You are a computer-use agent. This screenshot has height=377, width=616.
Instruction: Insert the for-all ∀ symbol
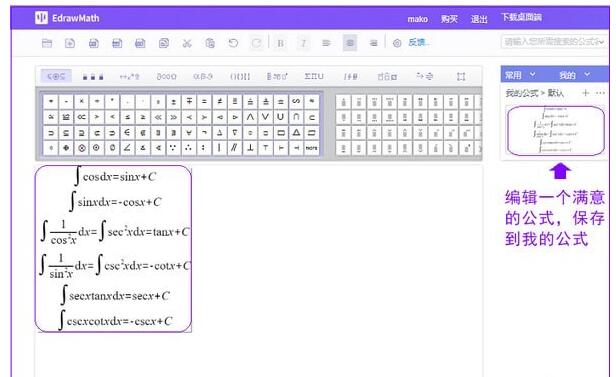[189, 133]
